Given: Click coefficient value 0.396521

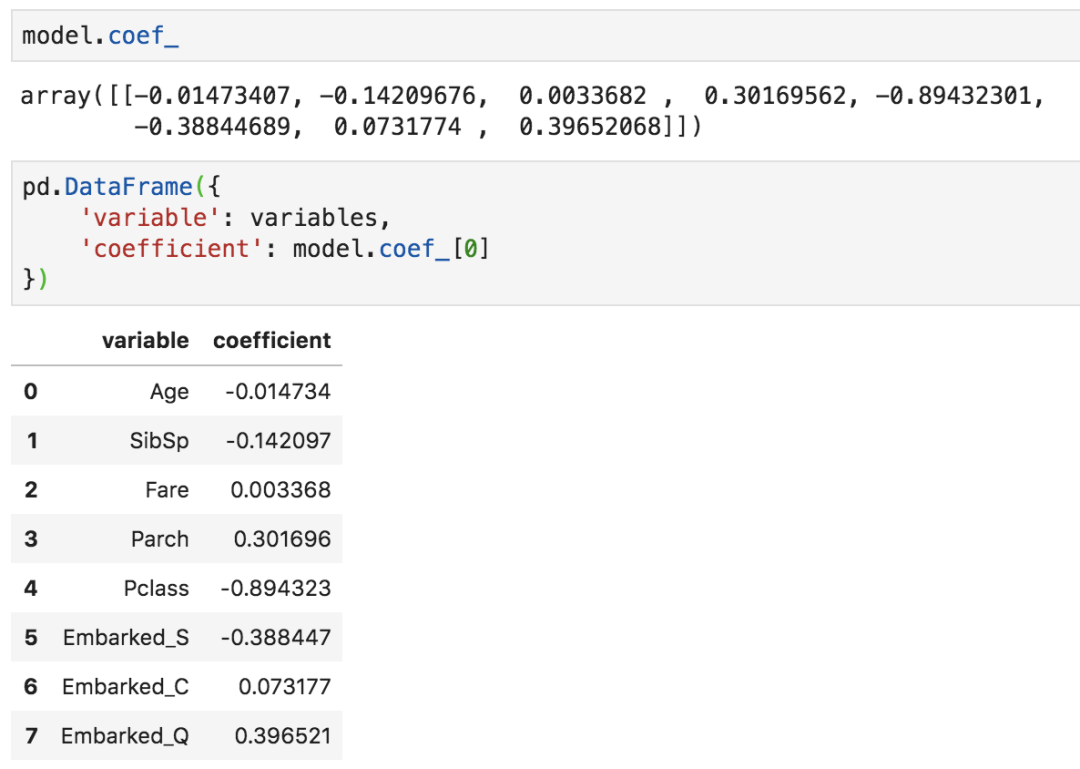Looking at the screenshot, I should click(283, 736).
